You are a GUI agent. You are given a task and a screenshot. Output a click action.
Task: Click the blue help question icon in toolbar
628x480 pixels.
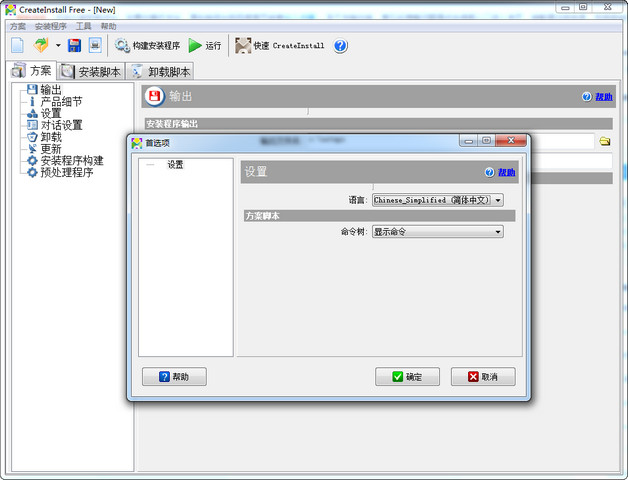340,46
